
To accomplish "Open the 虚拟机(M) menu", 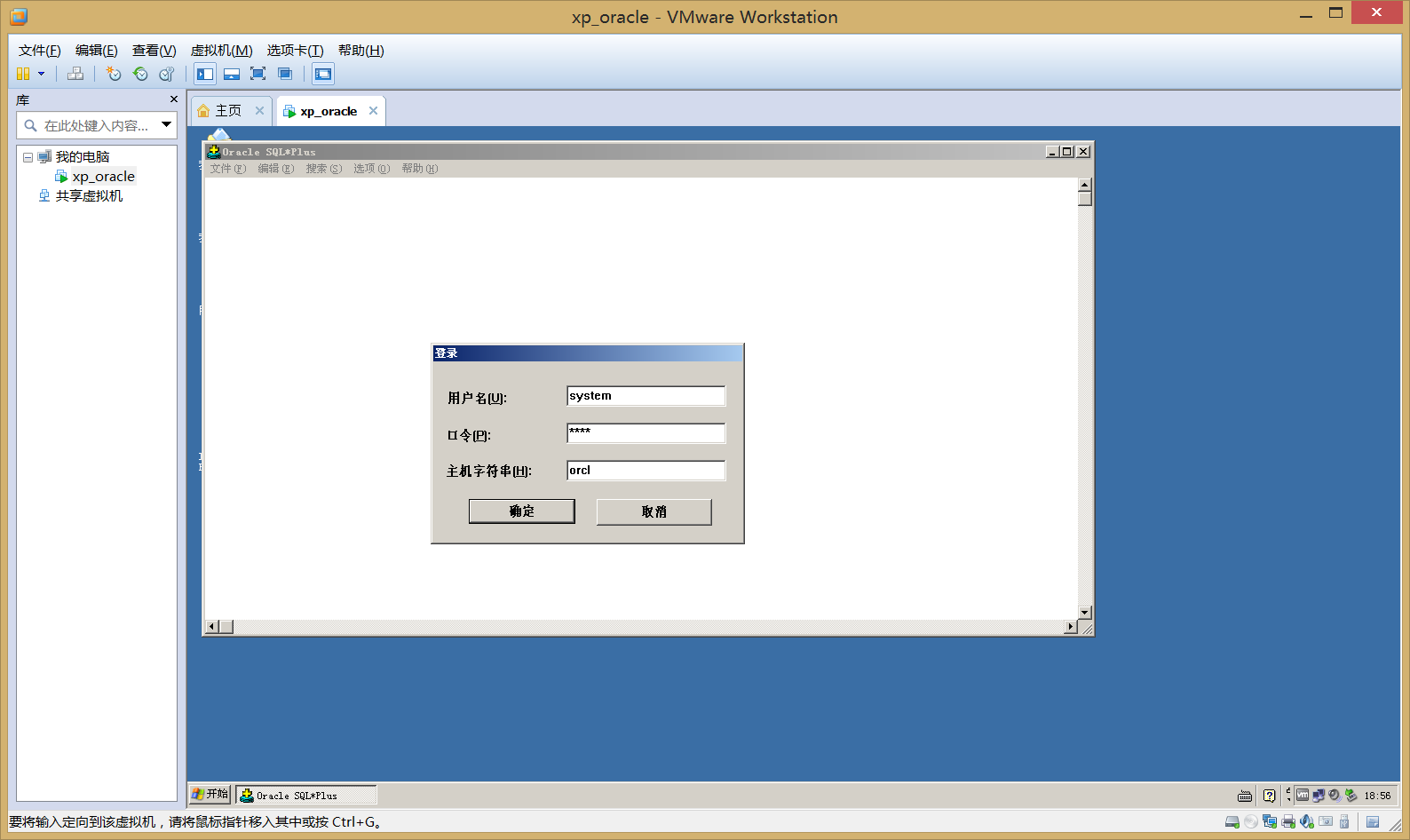I will click(222, 51).
